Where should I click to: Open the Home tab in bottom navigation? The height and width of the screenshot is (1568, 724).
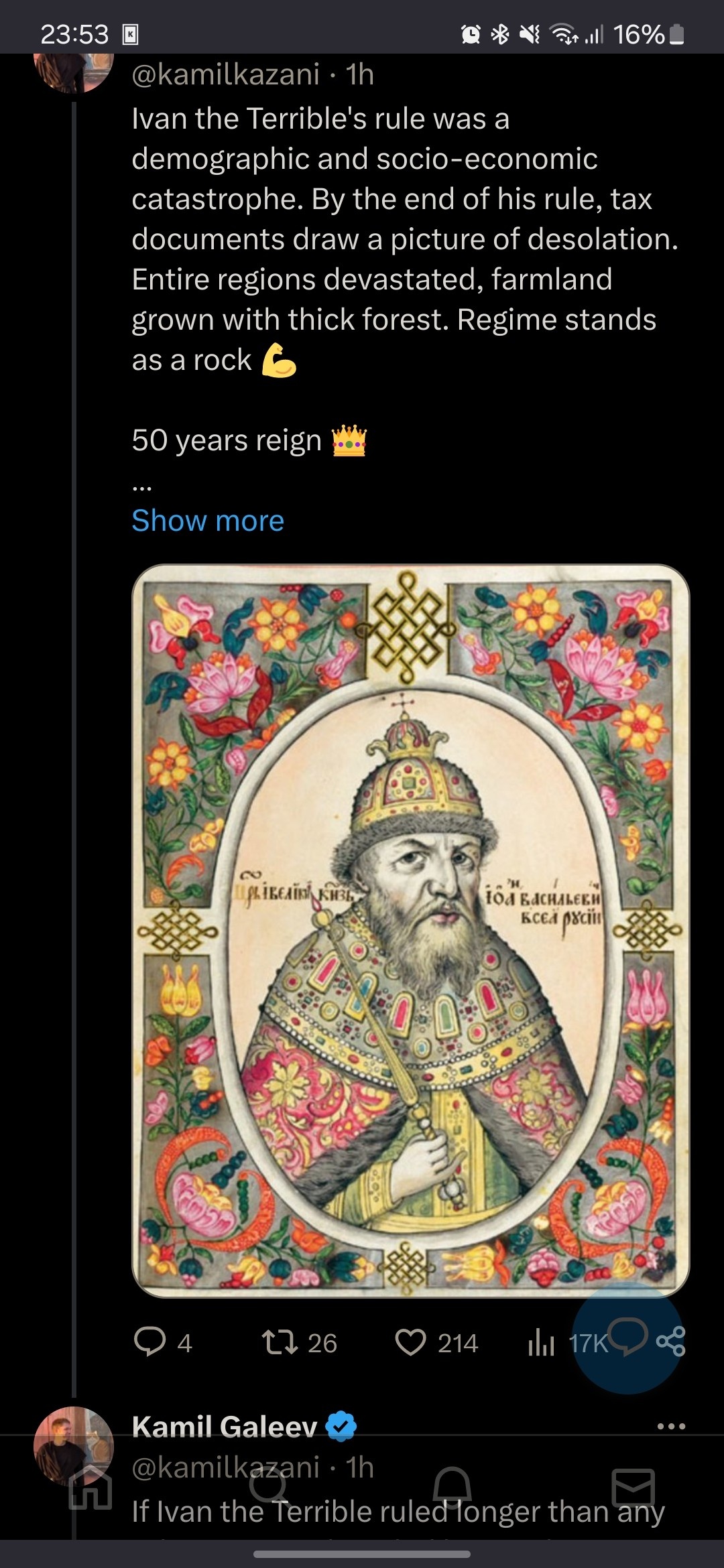coord(90,1488)
